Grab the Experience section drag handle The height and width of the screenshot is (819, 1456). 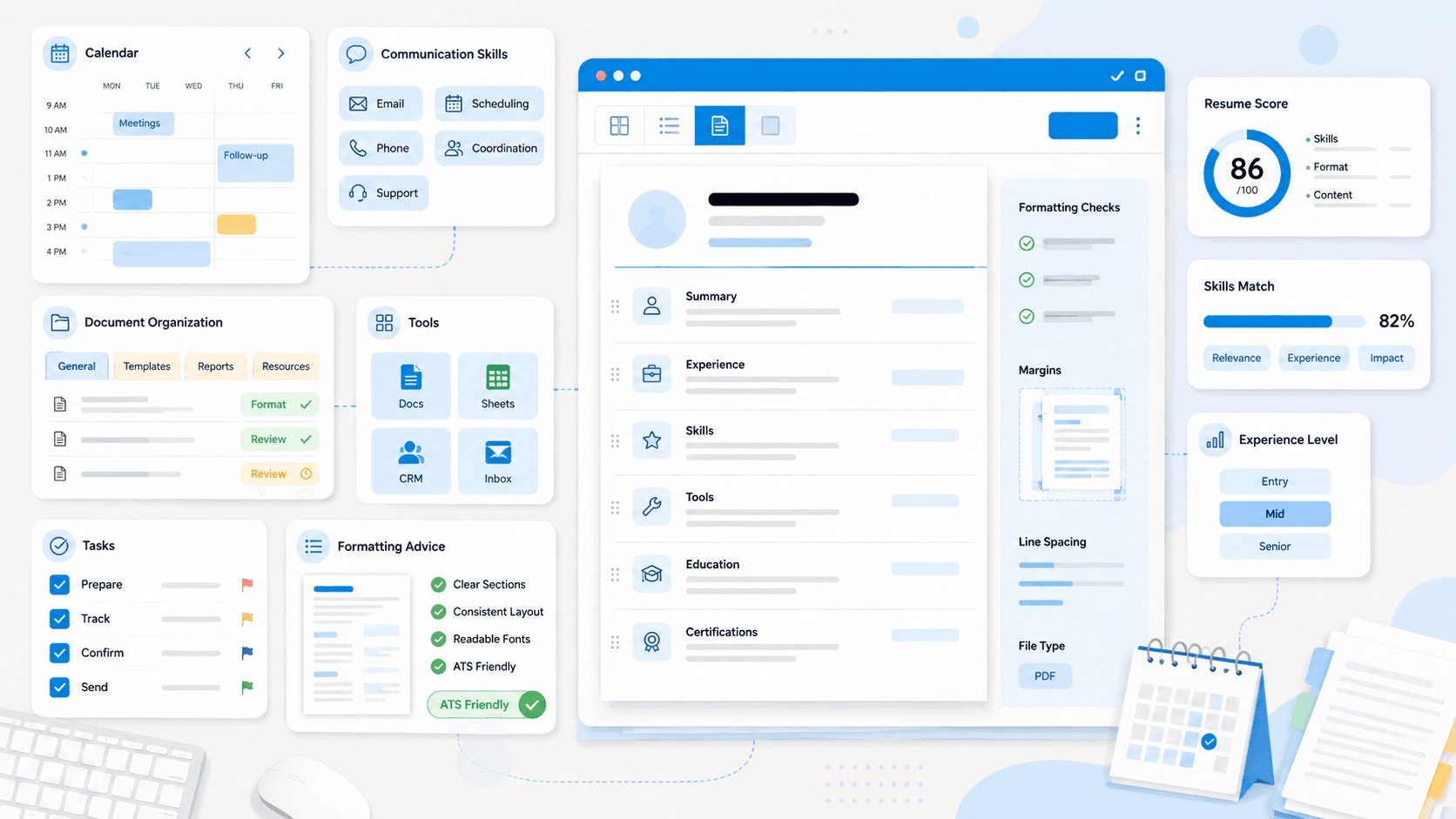[x=615, y=374]
